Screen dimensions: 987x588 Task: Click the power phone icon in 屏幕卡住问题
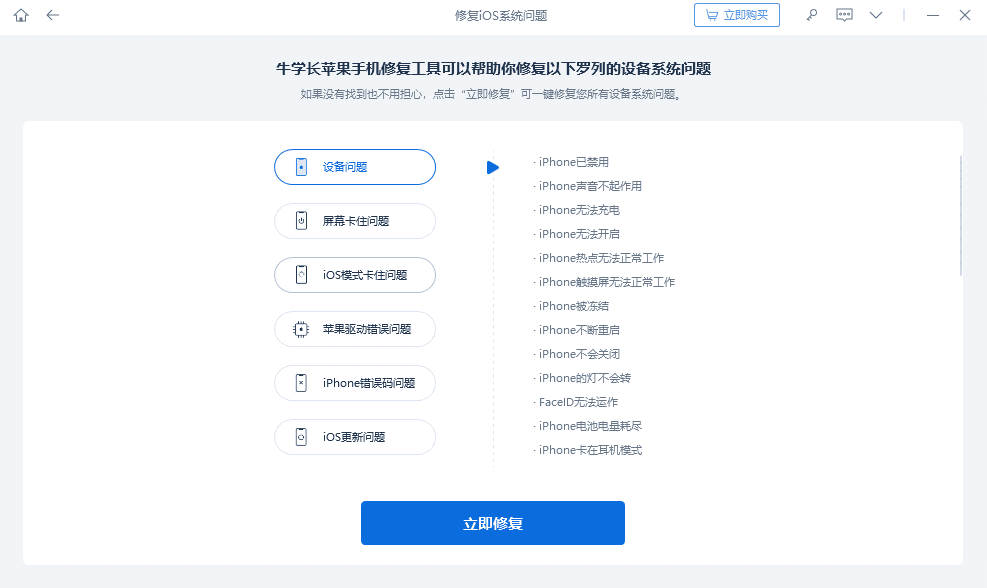(x=302, y=221)
